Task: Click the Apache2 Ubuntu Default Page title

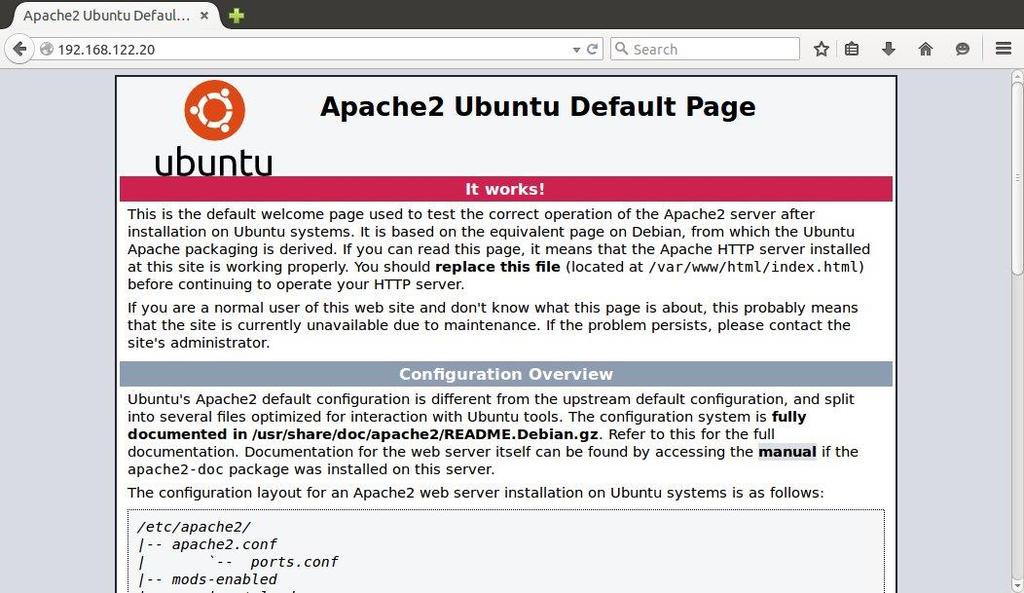Action: [537, 107]
